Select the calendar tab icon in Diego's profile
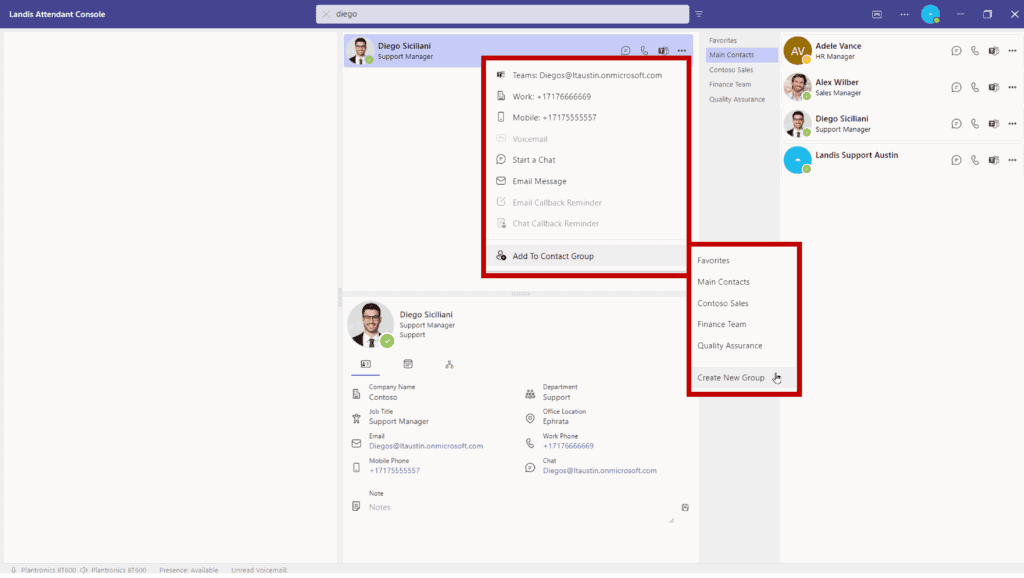Screen dimensions: 1024x578 (407, 364)
